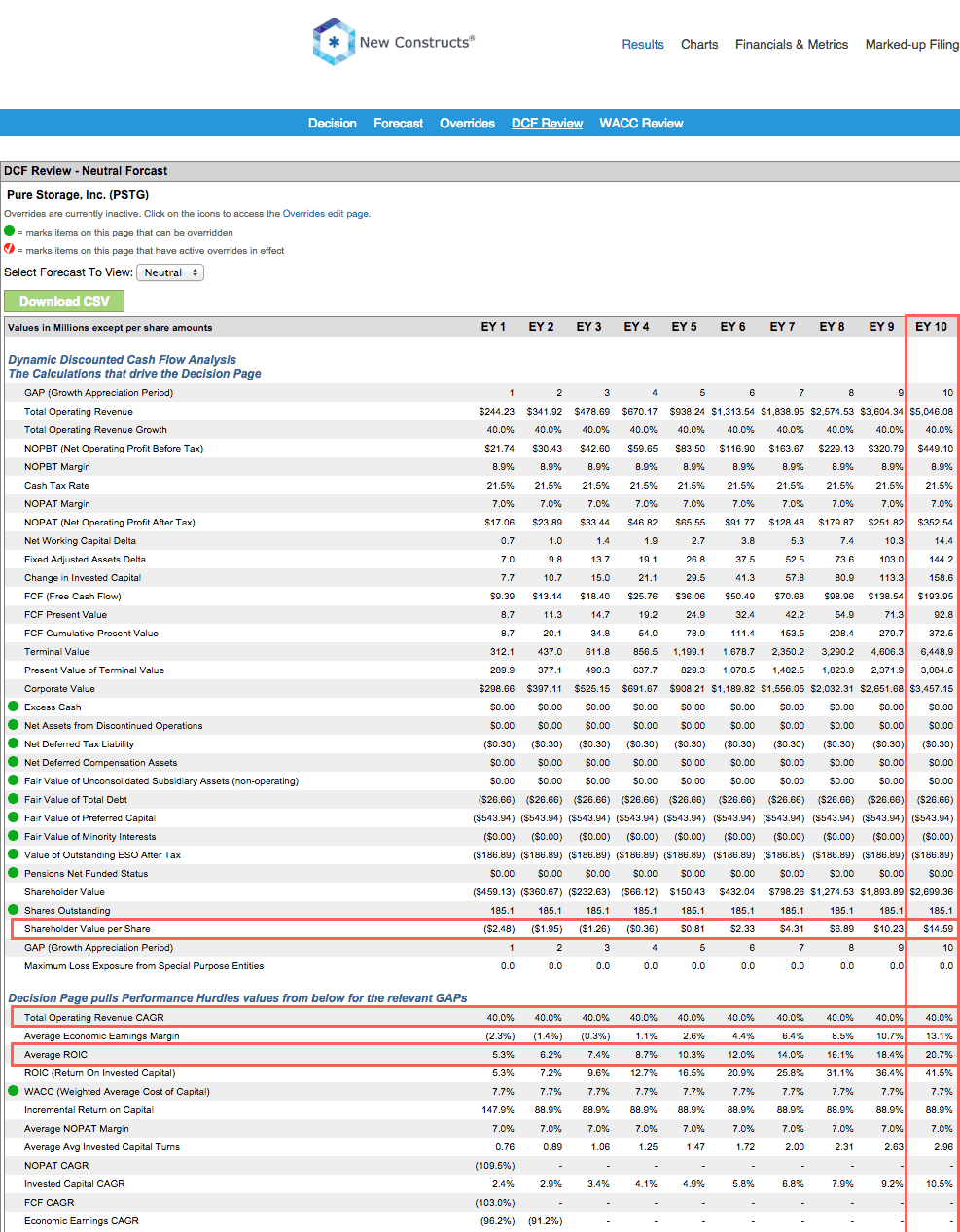Click the EY 10 column header
Viewport: 960px width, 1232px height.
(931, 326)
